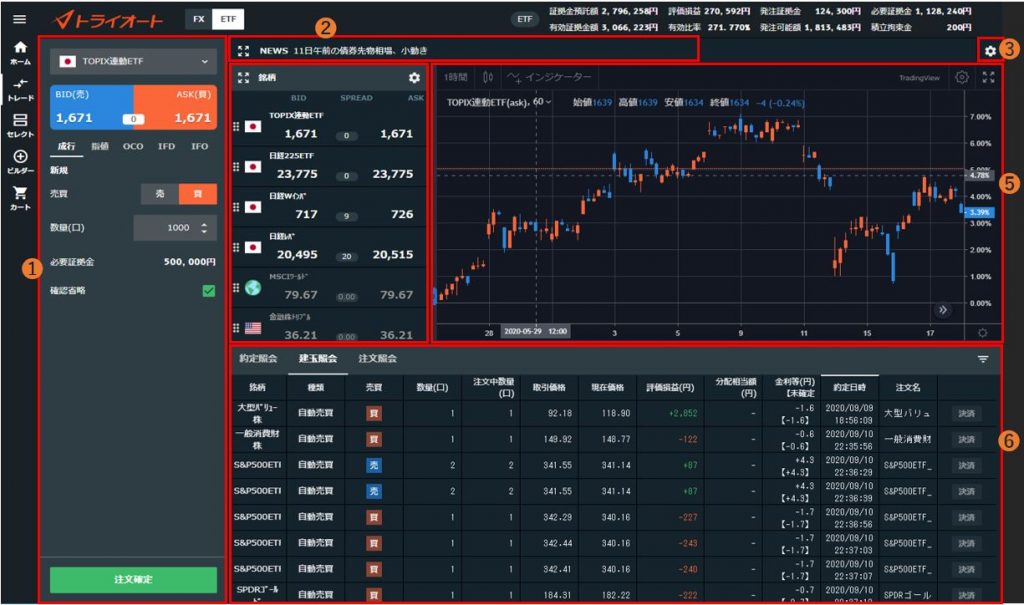Go to Home in sidebar
Screen dimensions: 1024x605
[20, 53]
